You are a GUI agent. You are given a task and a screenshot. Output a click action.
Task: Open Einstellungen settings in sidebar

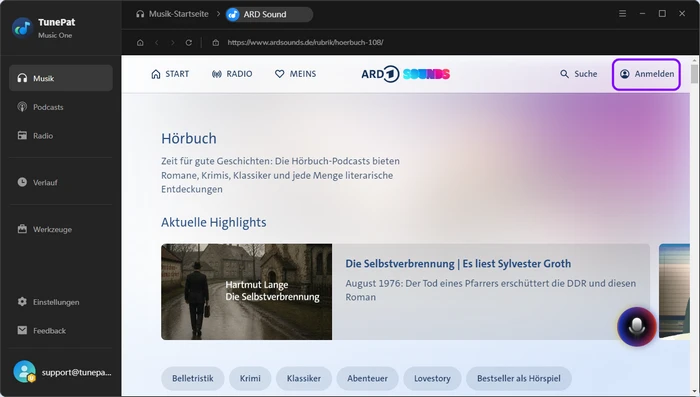[61, 302]
